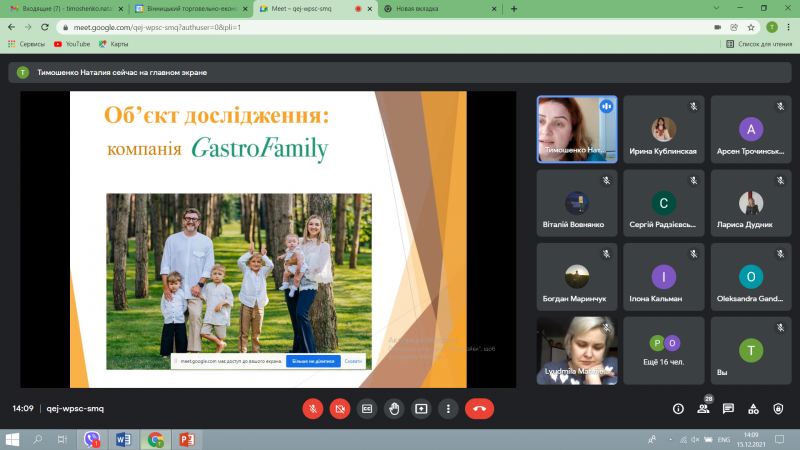Close the Gmail Входящие tab

point(120,9)
